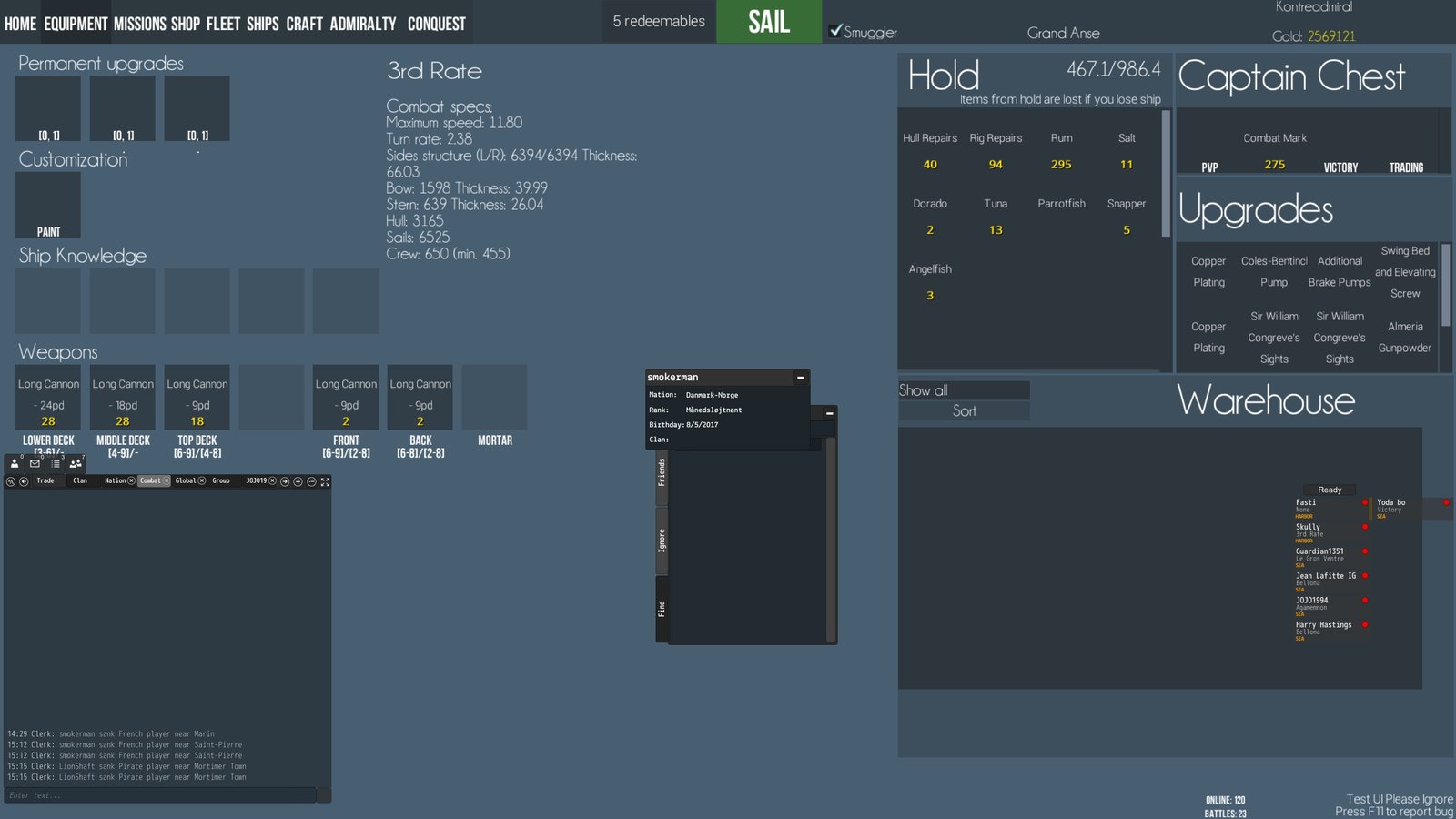Open the Find side tab

(662, 609)
